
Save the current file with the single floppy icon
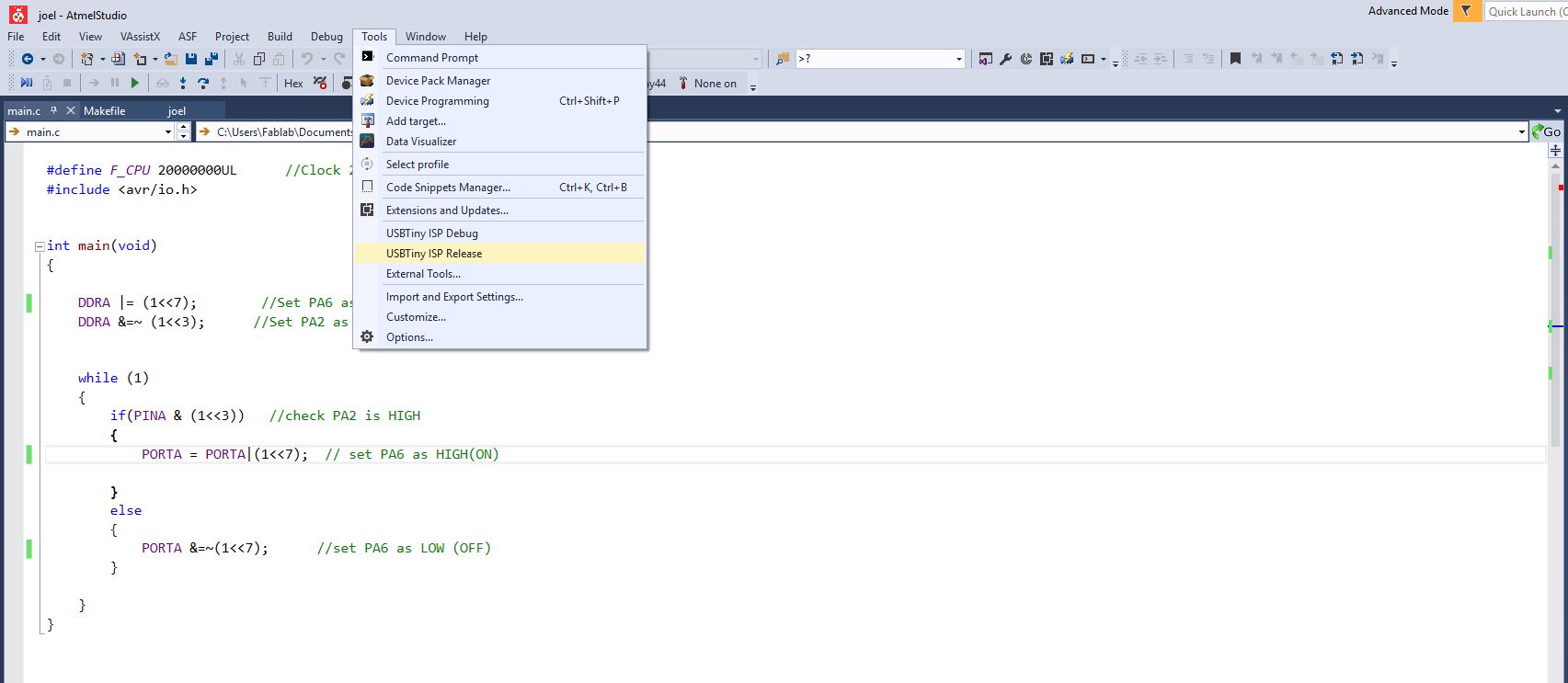point(191,59)
